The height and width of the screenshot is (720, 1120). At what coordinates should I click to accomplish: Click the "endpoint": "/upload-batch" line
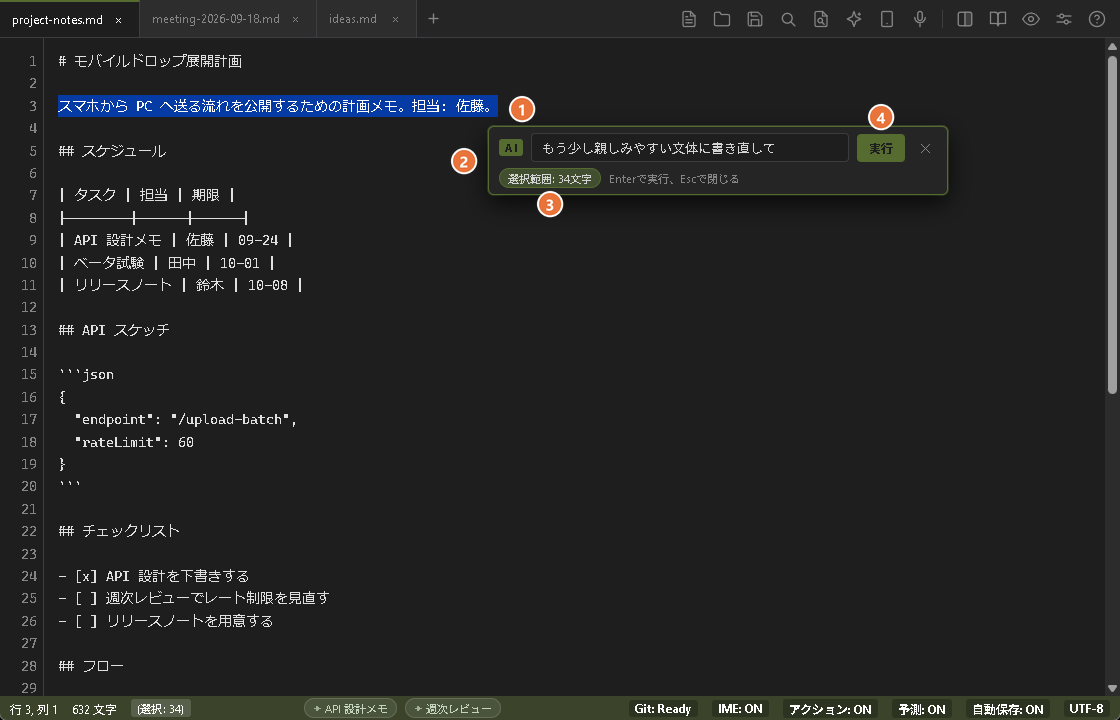186,419
